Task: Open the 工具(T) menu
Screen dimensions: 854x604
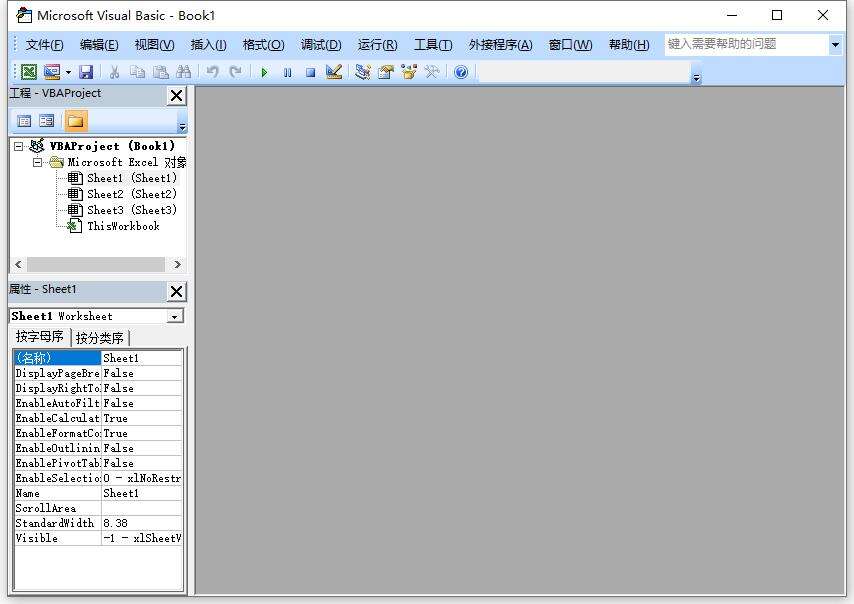Action: click(433, 45)
